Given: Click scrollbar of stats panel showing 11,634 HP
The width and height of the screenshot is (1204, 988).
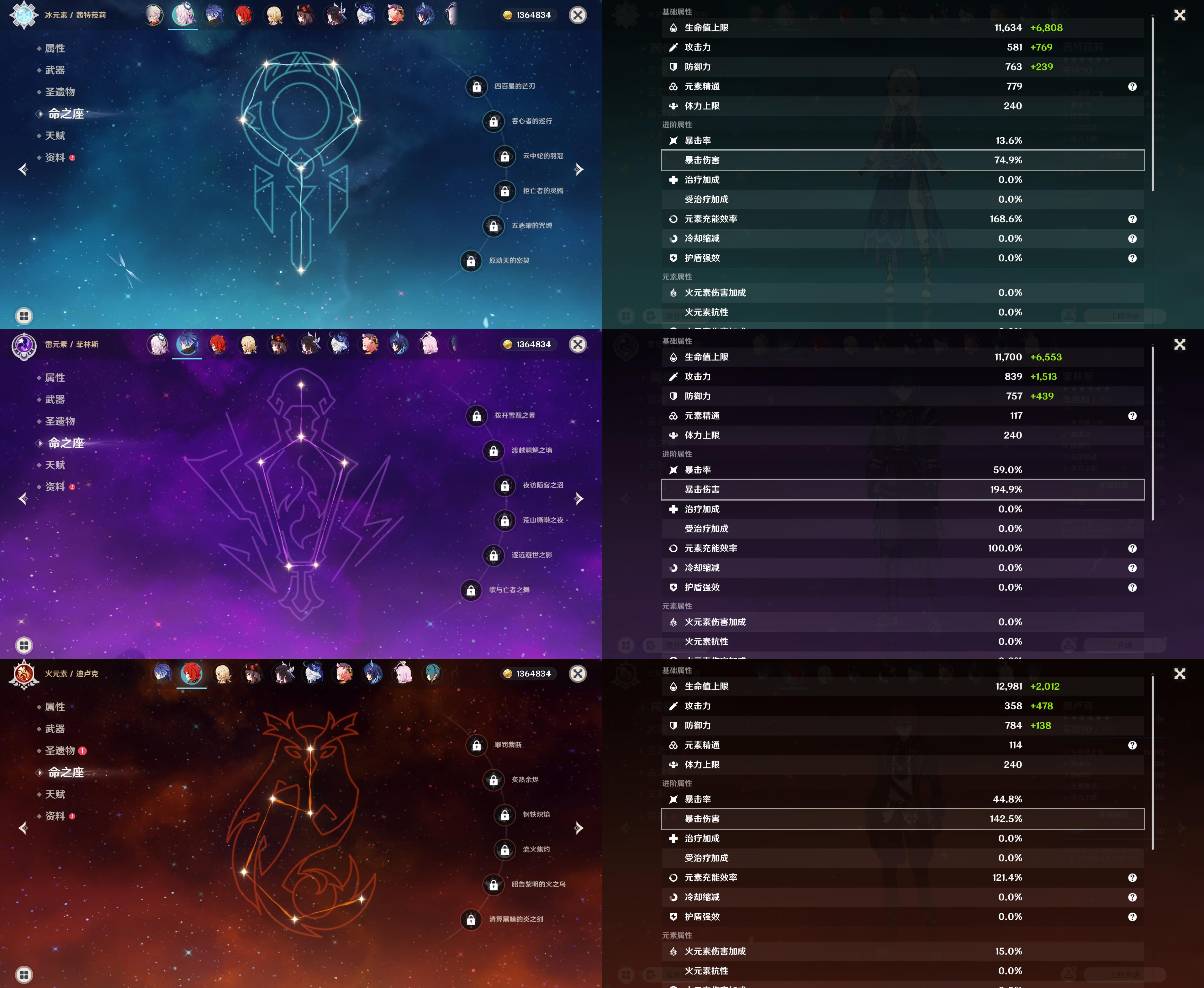Looking at the screenshot, I should [1153, 104].
